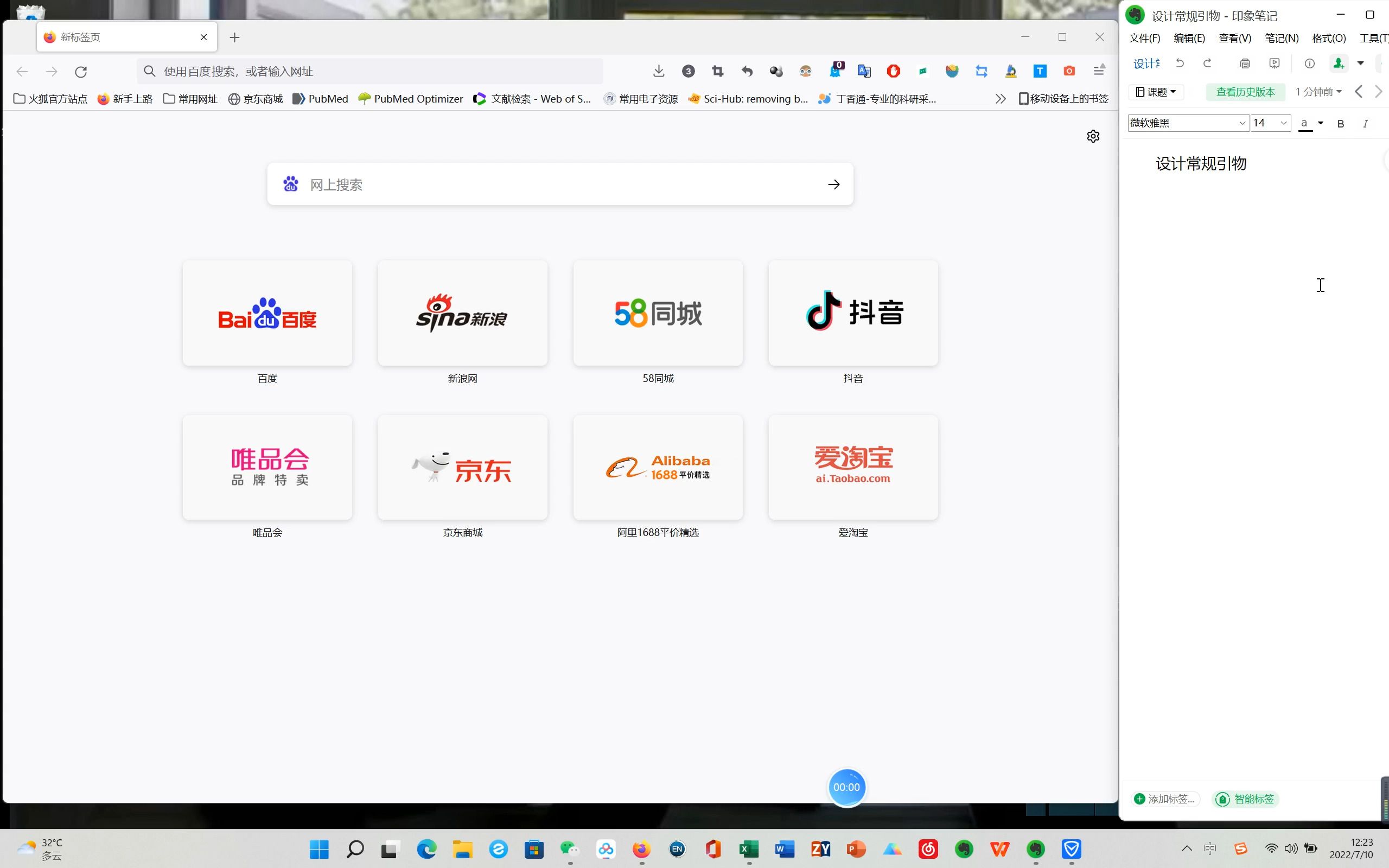This screenshot has height=868, width=1389.
Task: Open the 笔记(N) menu
Action: tap(1281, 39)
